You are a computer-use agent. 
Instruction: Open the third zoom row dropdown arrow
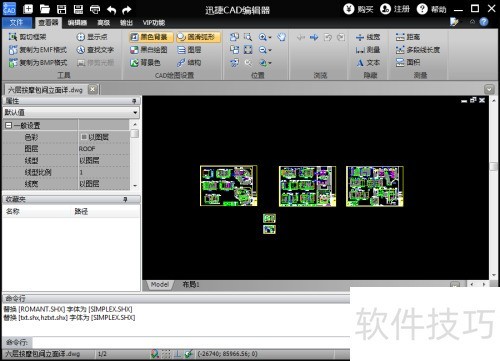[270, 63]
